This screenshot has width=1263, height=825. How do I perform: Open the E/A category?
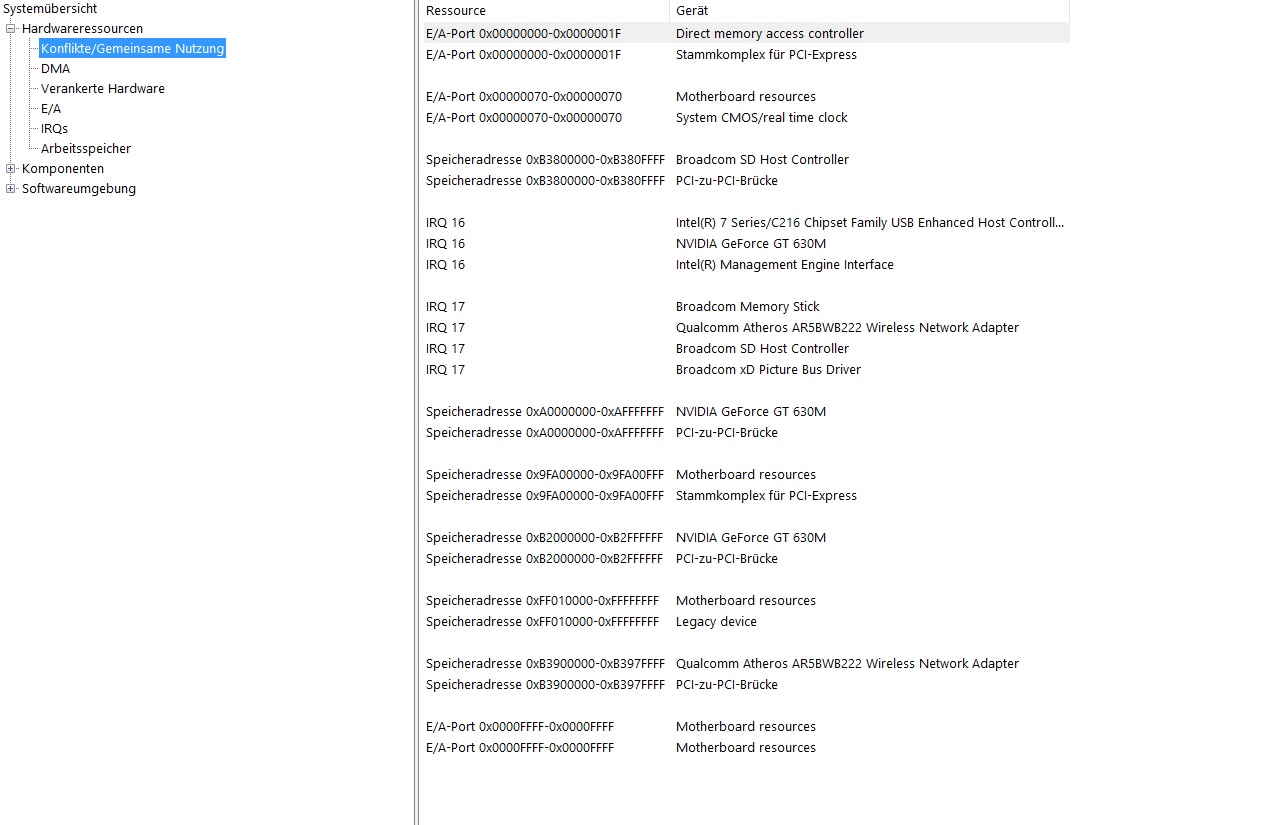[51, 109]
